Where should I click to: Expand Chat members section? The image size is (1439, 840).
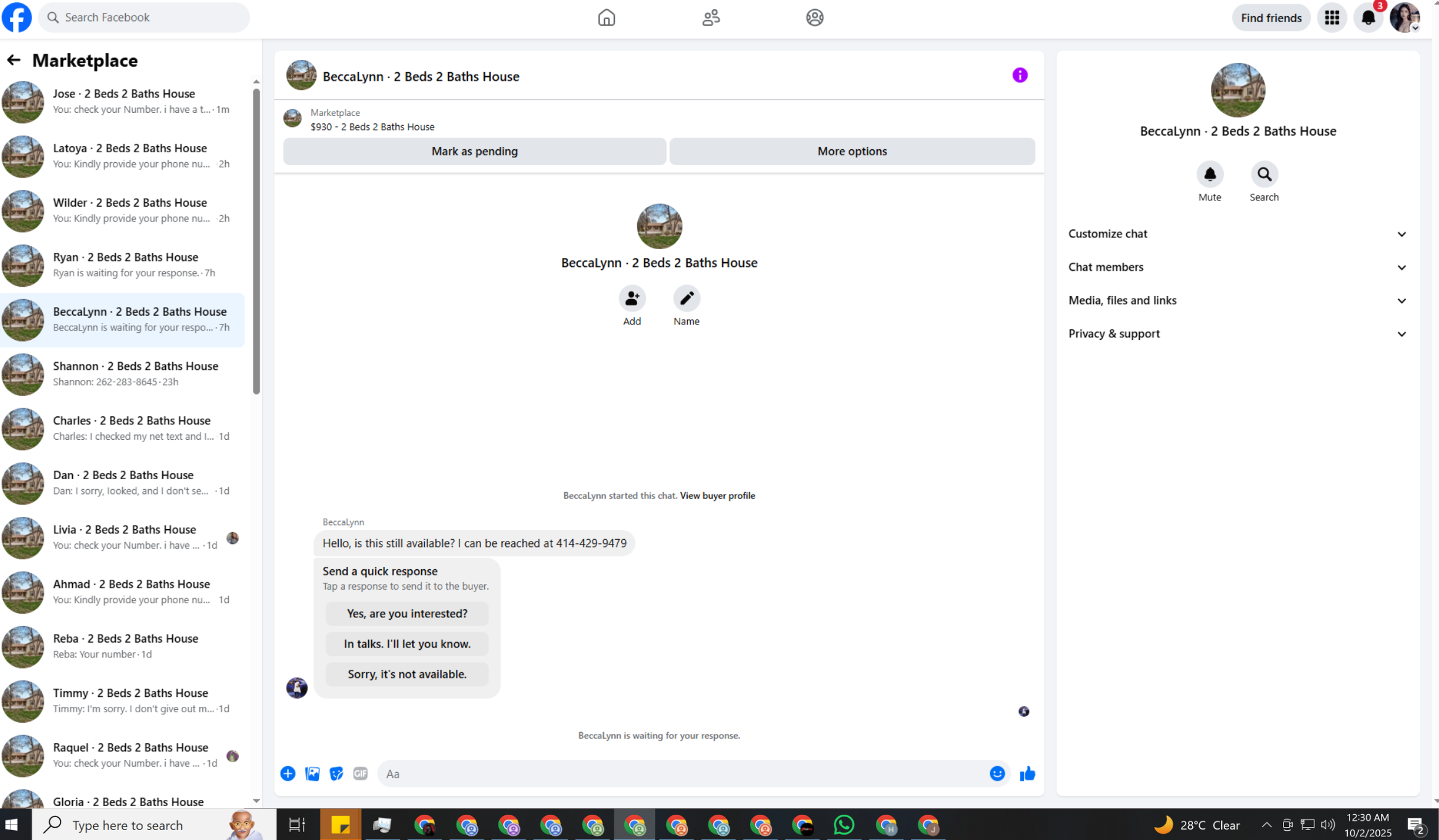click(x=1237, y=267)
